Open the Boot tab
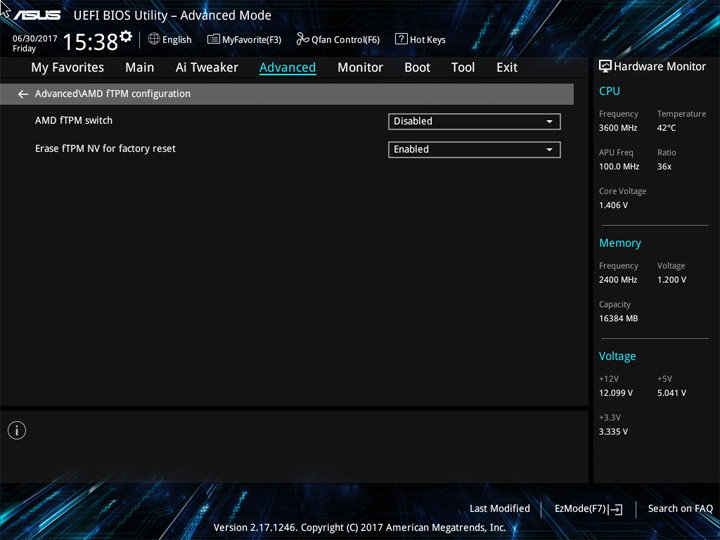 click(x=417, y=68)
